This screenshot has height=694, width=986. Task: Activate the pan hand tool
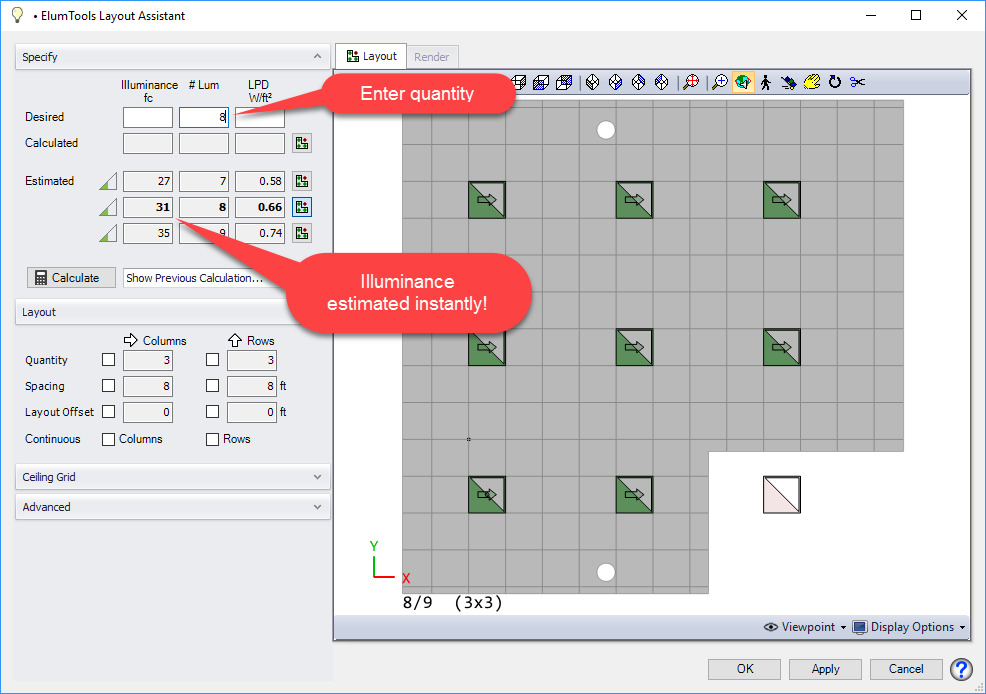coord(811,83)
